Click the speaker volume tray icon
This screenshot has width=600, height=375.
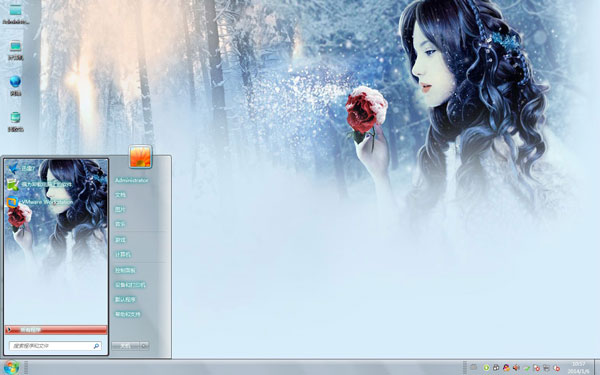(x=516, y=368)
